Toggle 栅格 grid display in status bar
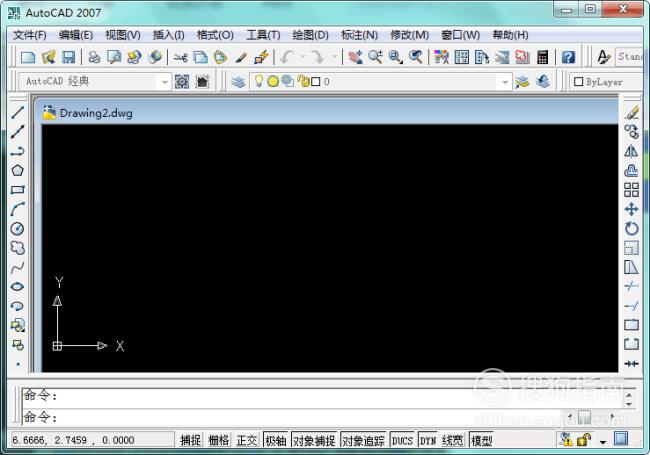The image size is (650, 455). pyautogui.click(x=218, y=440)
